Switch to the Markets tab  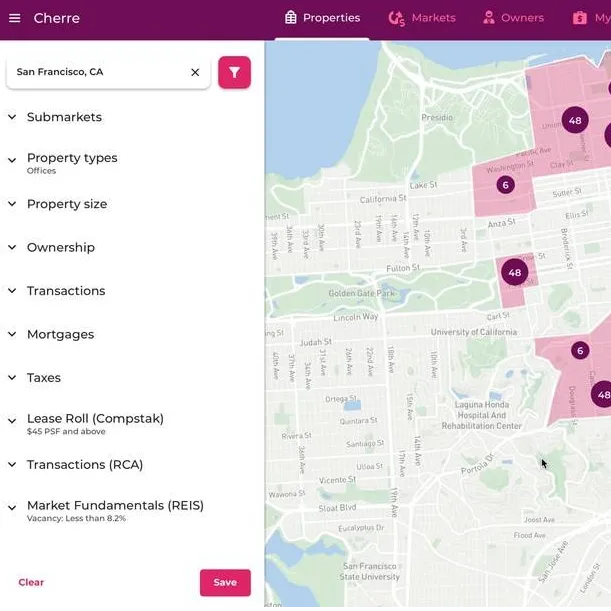point(422,18)
